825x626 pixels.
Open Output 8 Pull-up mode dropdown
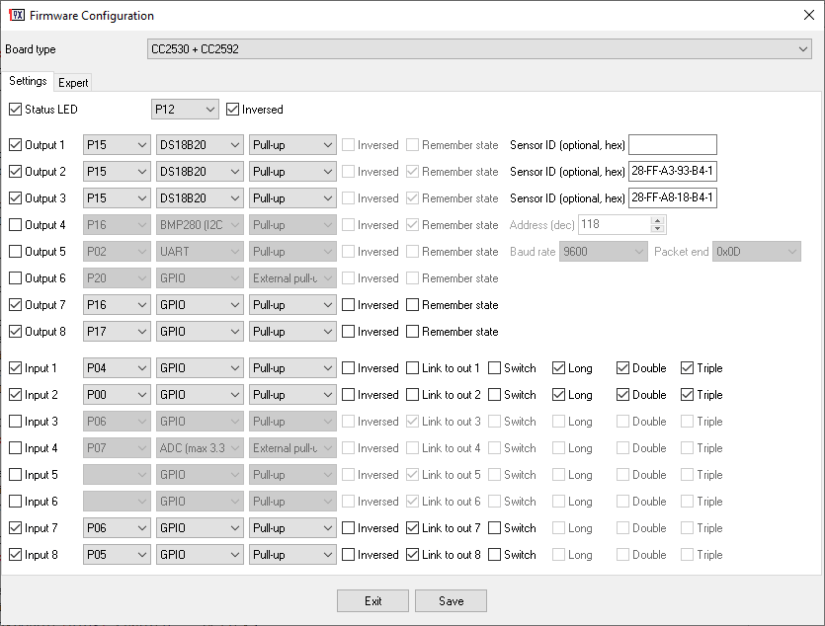pyautogui.click(x=292, y=331)
